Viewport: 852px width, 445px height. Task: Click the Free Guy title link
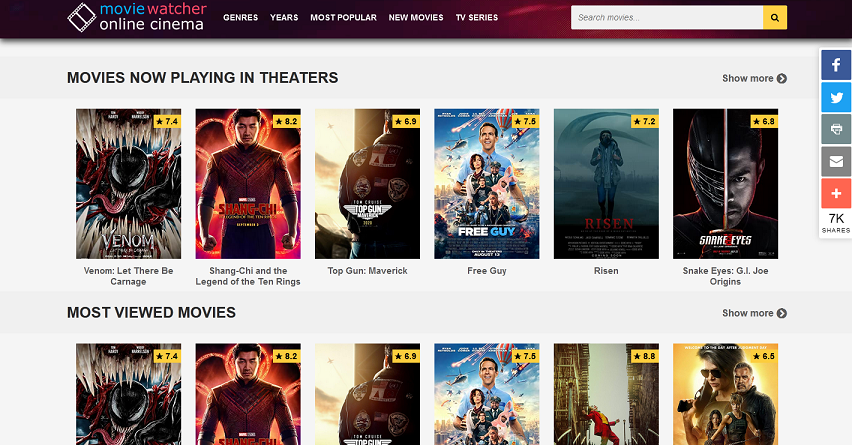487,271
